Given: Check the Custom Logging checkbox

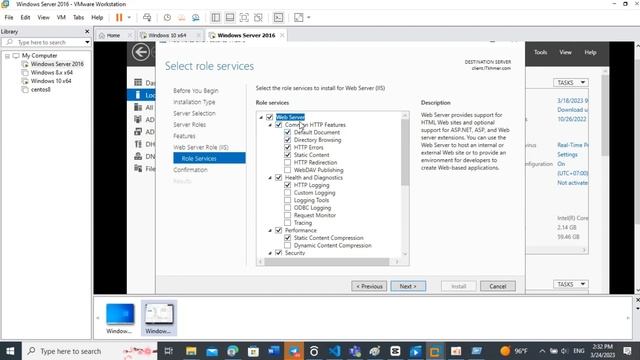Looking at the screenshot, I should point(287,193).
